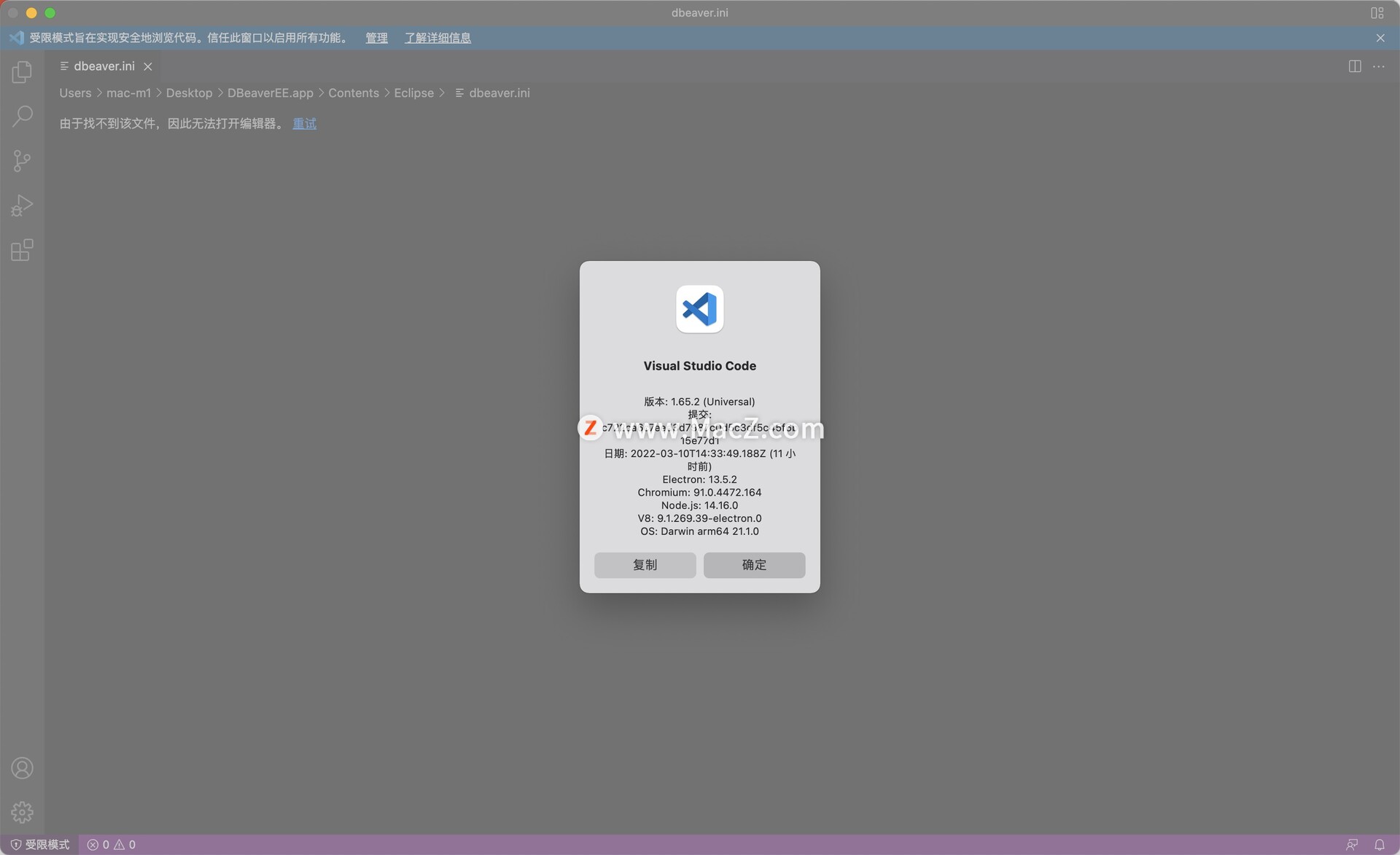
Task: Click the 'Electron: 13.5.2' text
Action: pos(699,480)
